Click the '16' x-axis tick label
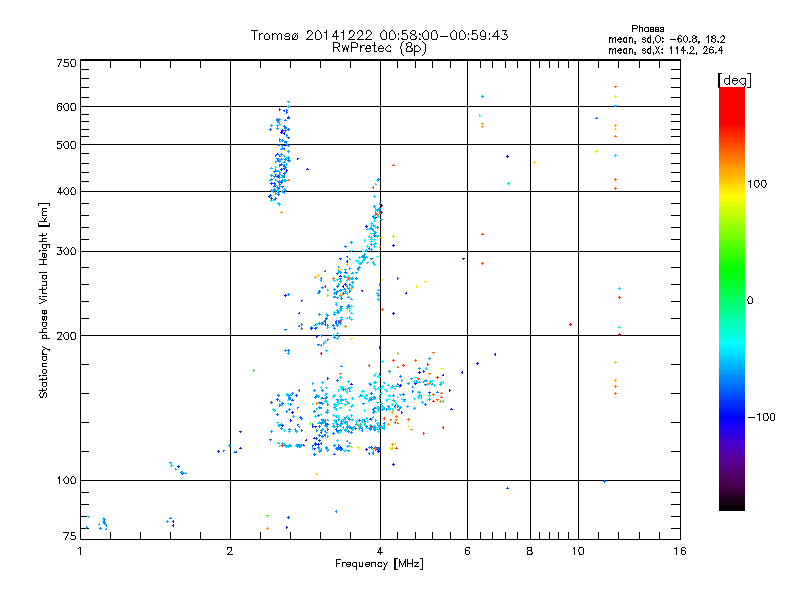Image resolution: width=800 pixels, height=600 pixels. 680,551
